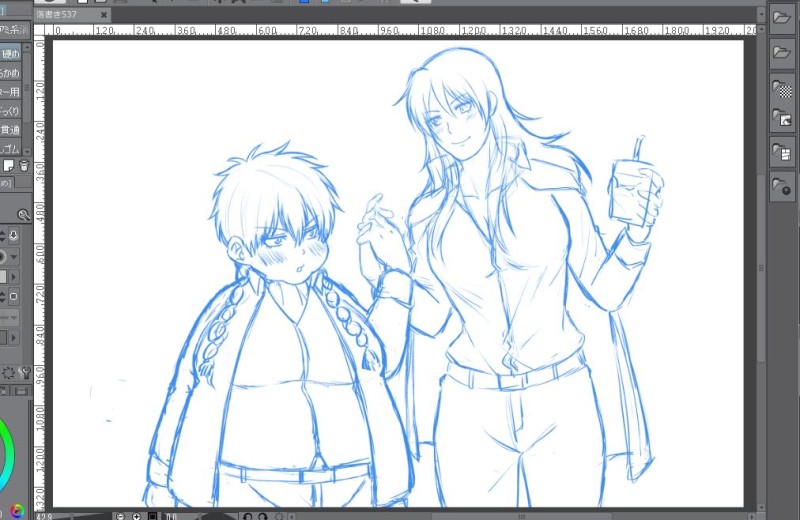Viewport: 800px width, 520px height.
Task: Adjust tool size stepper arrows
Action: [x=3, y=236]
